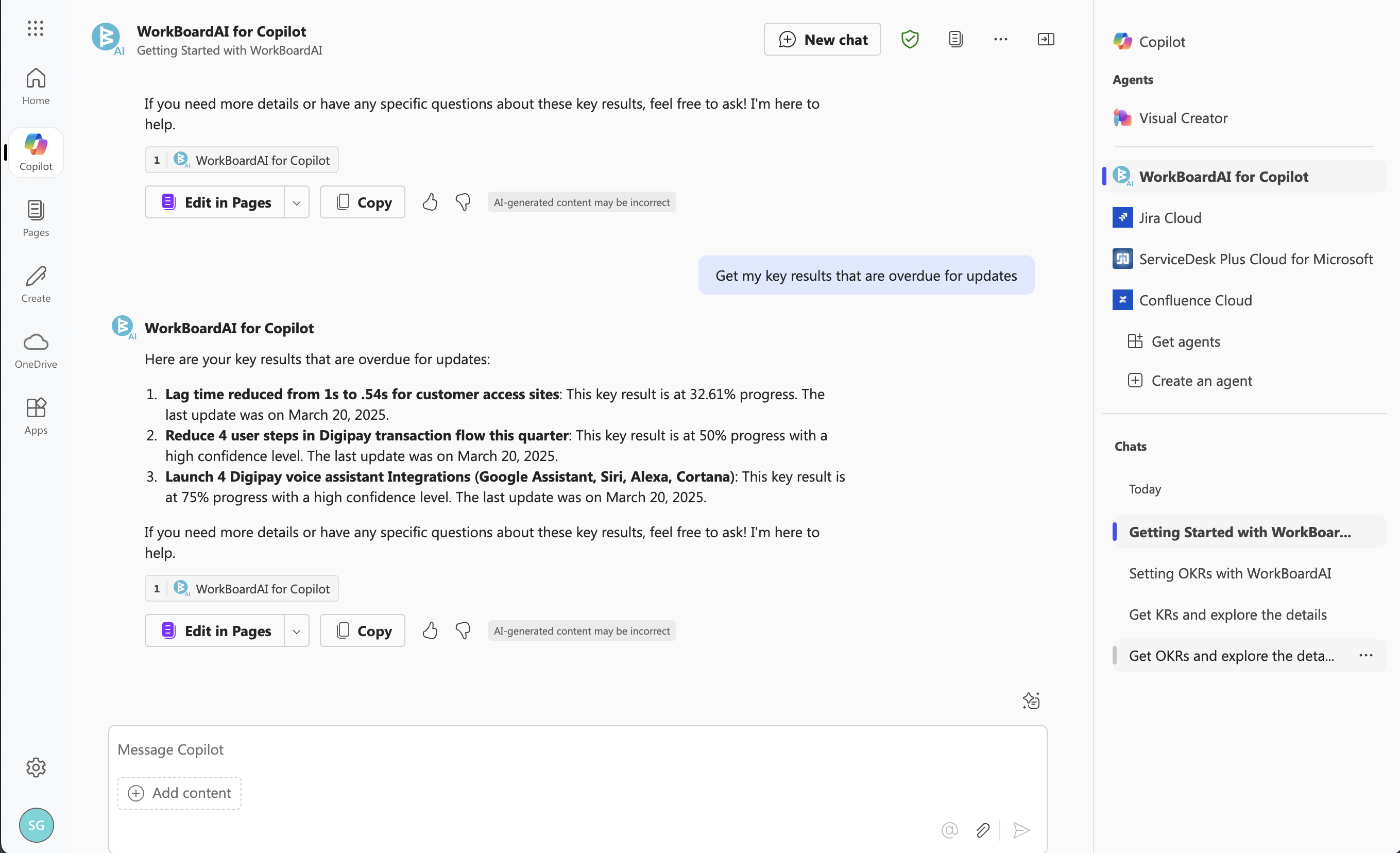The height and width of the screenshot is (853, 1400).
Task: Click the Message Copilot input field
Action: [x=577, y=749]
